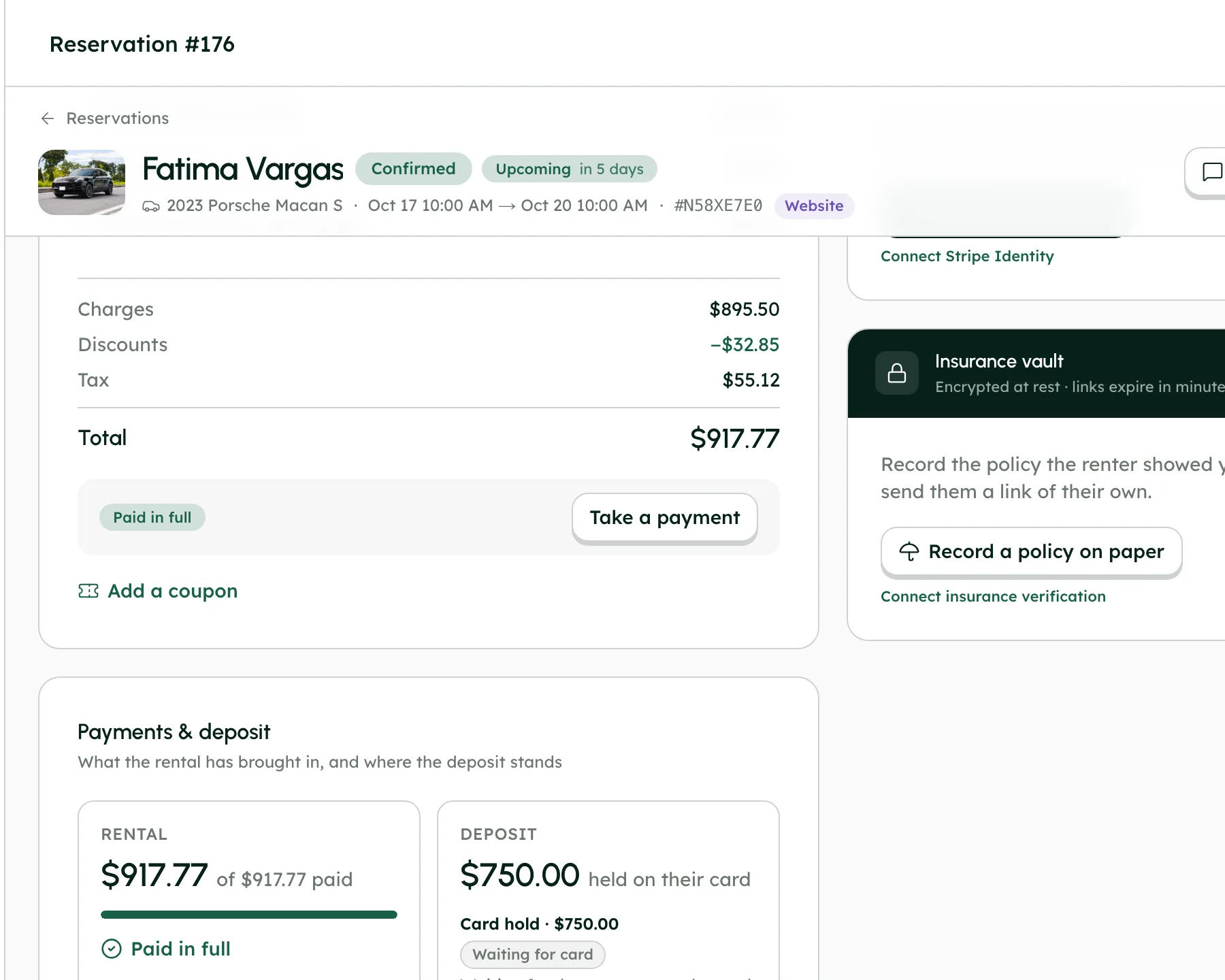The height and width of the screenshot is (980, 1225).
Task: Click the 2023 Porsche Macan S vehicle name
Action: [255, 206]
